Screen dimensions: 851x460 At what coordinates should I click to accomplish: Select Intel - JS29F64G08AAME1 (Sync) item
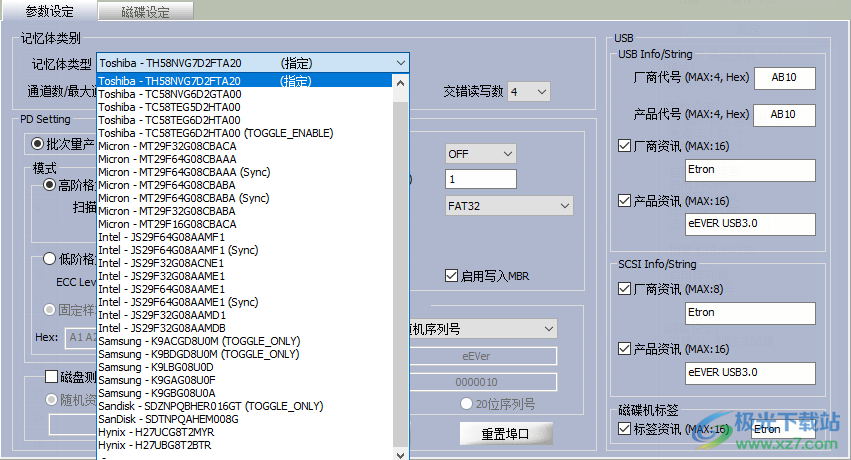click(x=244, y=302)
